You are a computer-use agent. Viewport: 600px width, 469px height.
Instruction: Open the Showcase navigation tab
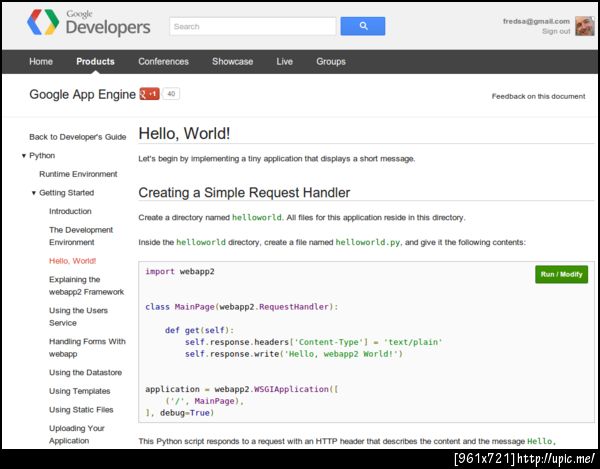point(233,62)
